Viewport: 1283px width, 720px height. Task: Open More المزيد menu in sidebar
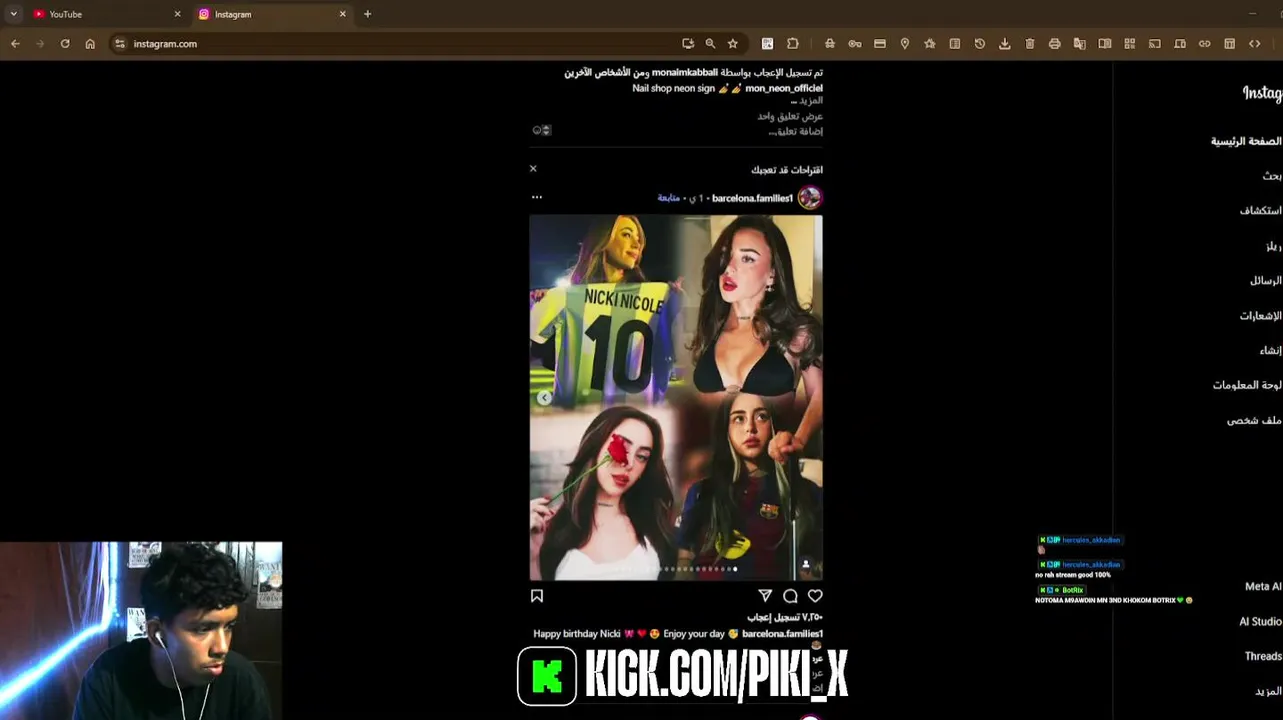(x=1269, y=691)
